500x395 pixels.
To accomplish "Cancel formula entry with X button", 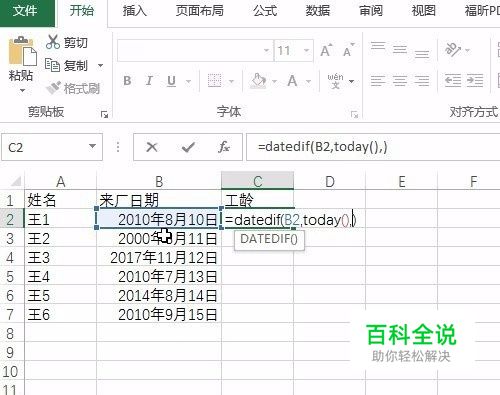I will point(152,147).
